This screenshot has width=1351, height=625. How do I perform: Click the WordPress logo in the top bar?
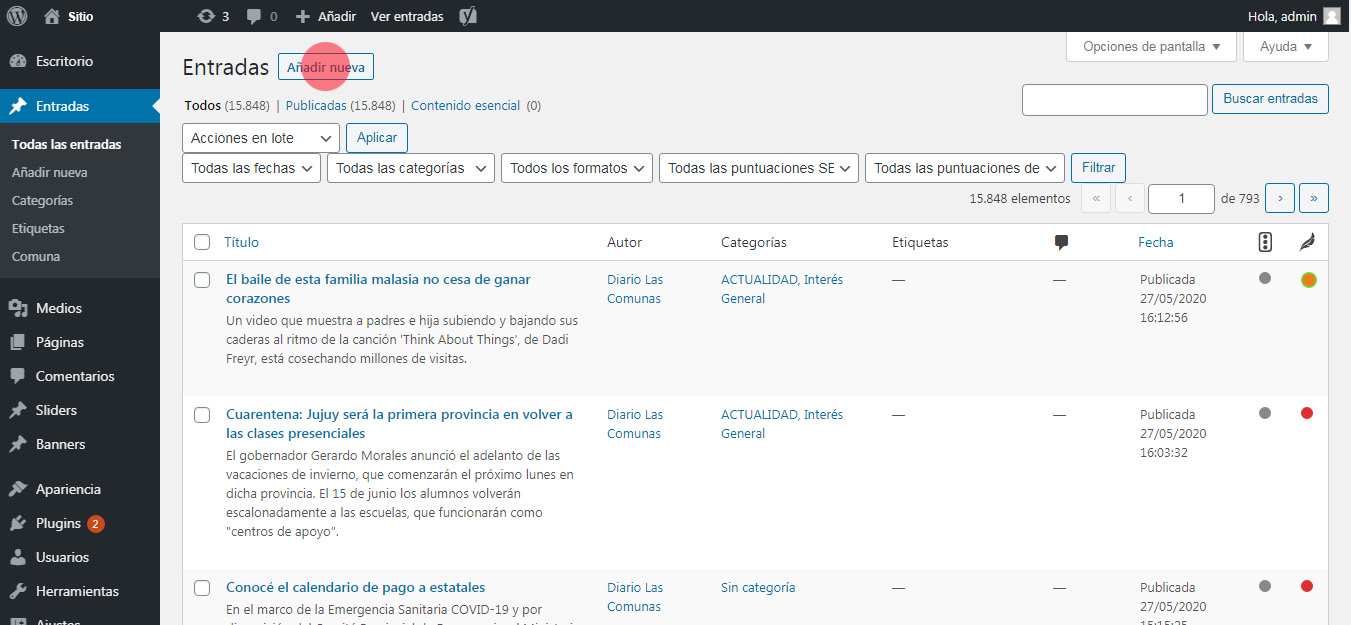tap(16, 16)
